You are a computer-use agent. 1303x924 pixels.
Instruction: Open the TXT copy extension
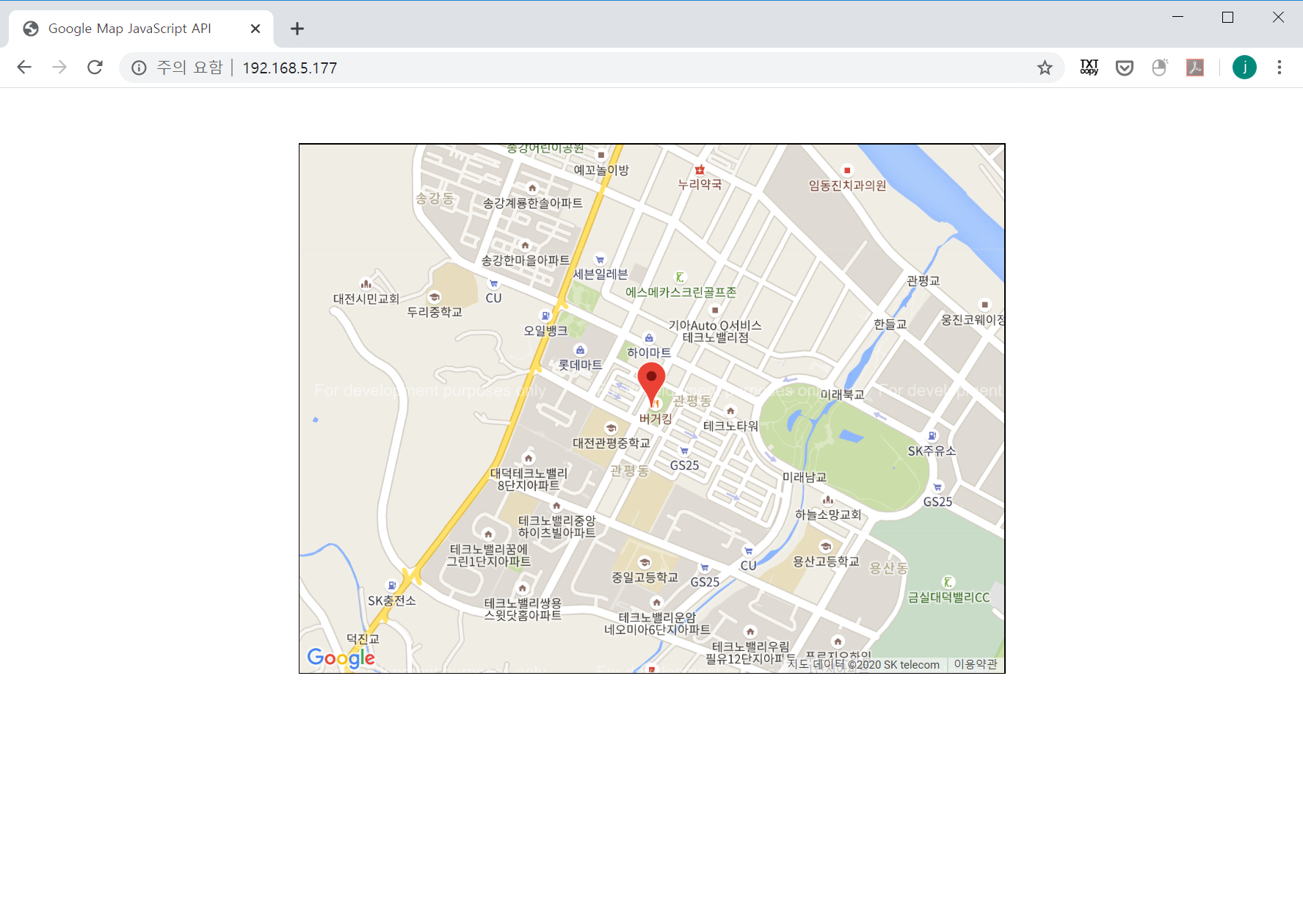1089,68
